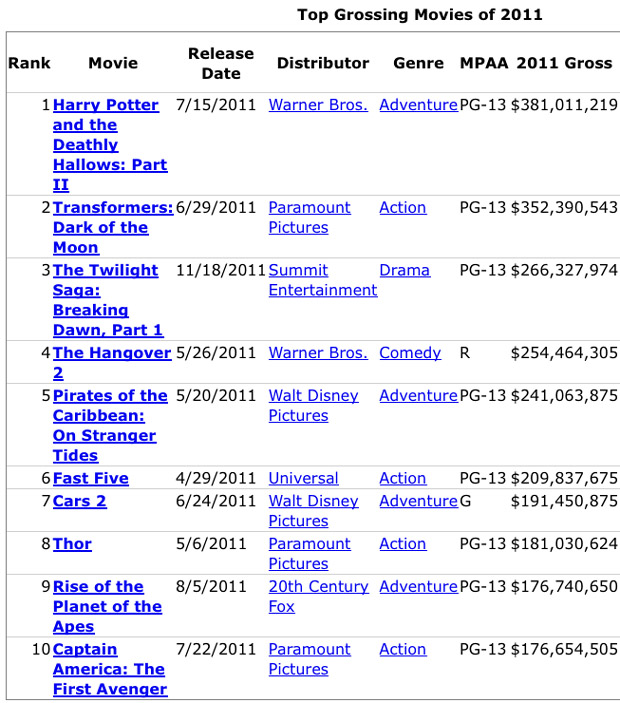Open Transformers: Dark of the Moon link

pos(113,227)
